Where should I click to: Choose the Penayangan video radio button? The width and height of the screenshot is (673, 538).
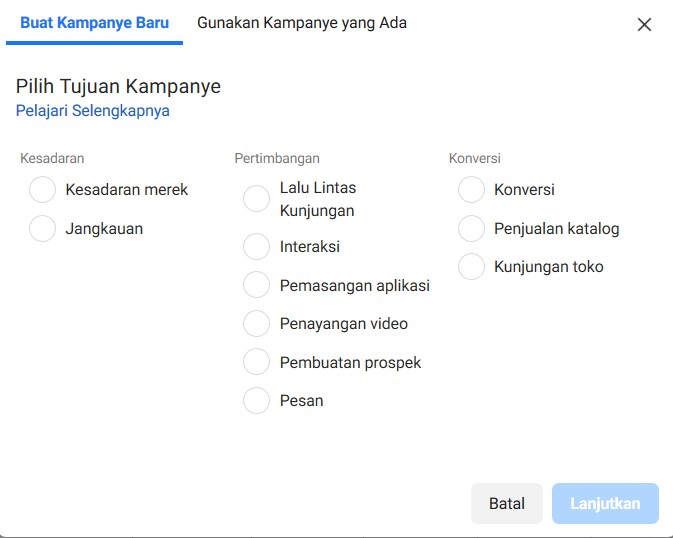click(256, 323)
